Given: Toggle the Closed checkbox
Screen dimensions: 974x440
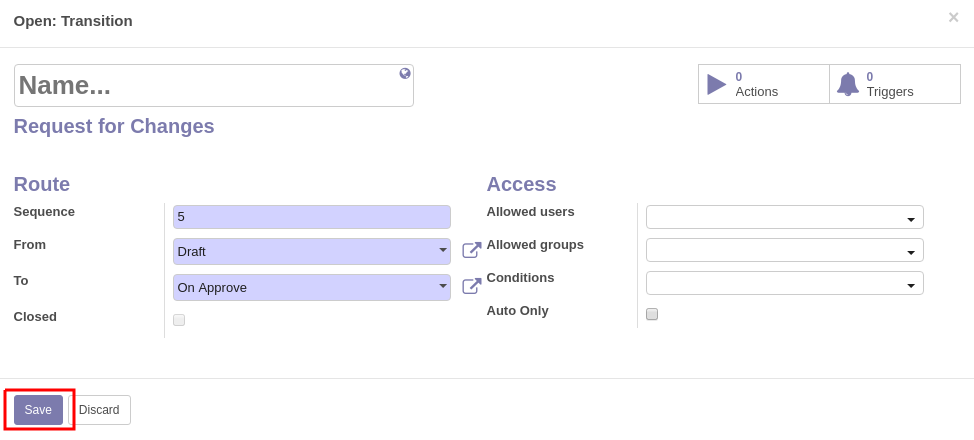Looking at the screenshot, I should (179, 320).
